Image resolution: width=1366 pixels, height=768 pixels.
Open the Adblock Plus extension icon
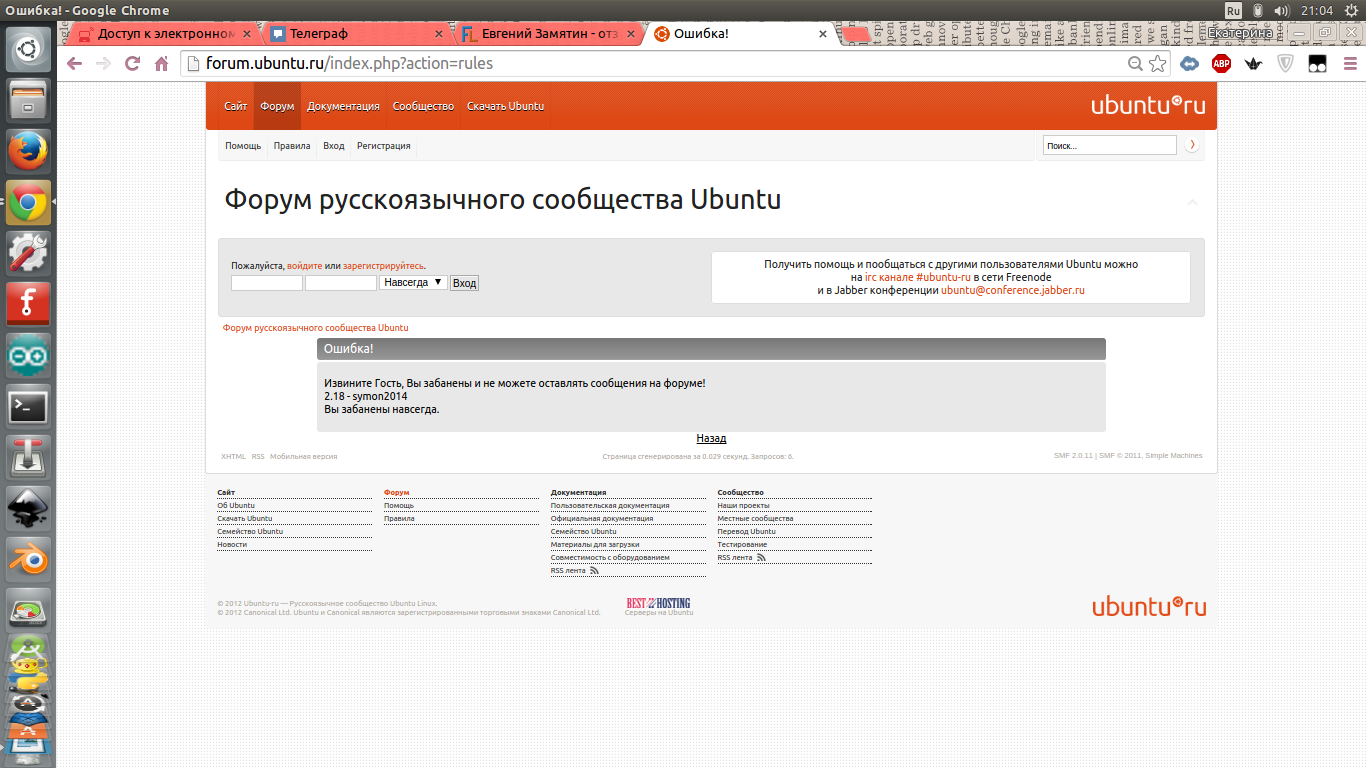1221,64
